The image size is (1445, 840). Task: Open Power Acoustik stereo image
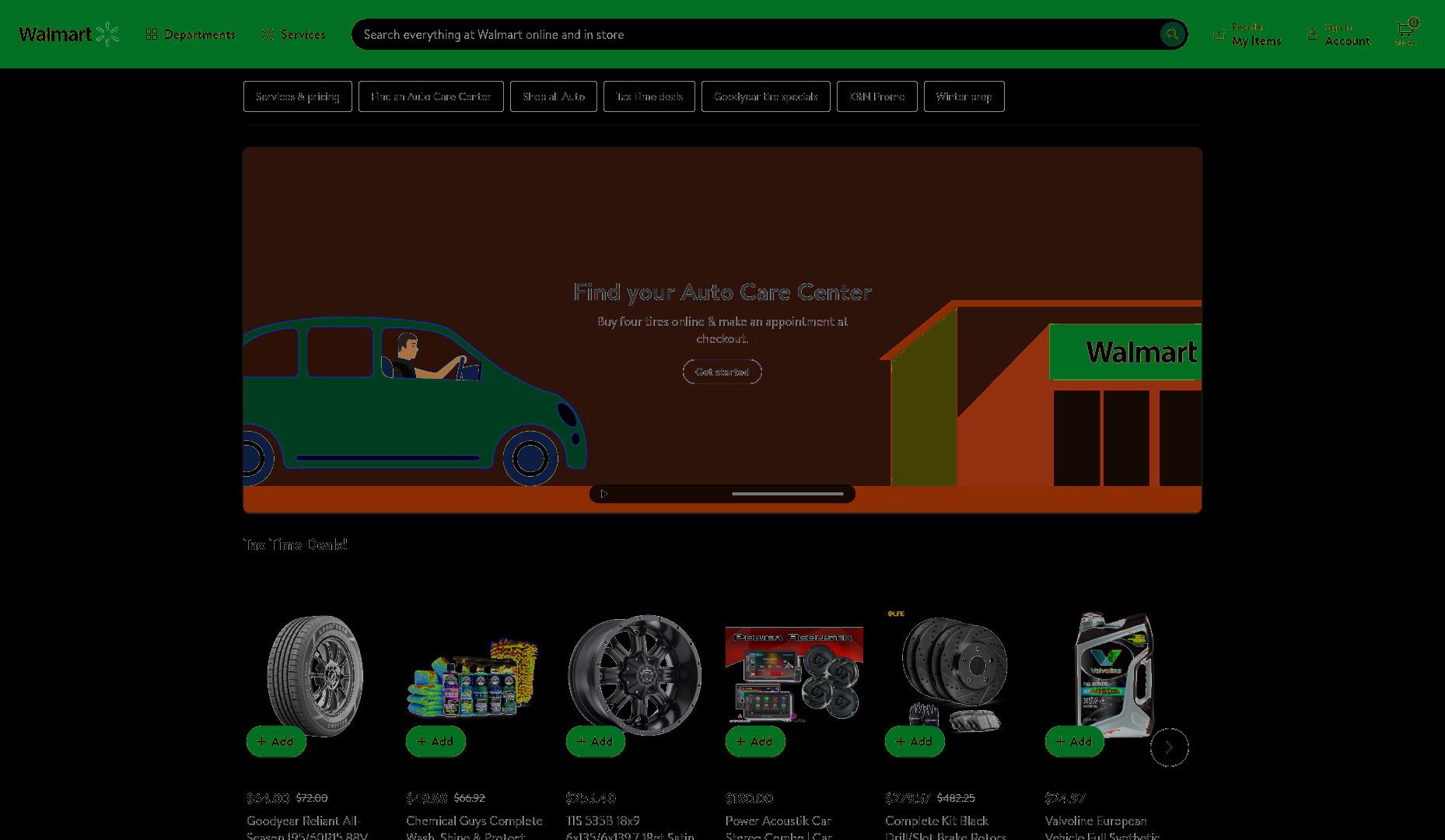click(794, 675)
